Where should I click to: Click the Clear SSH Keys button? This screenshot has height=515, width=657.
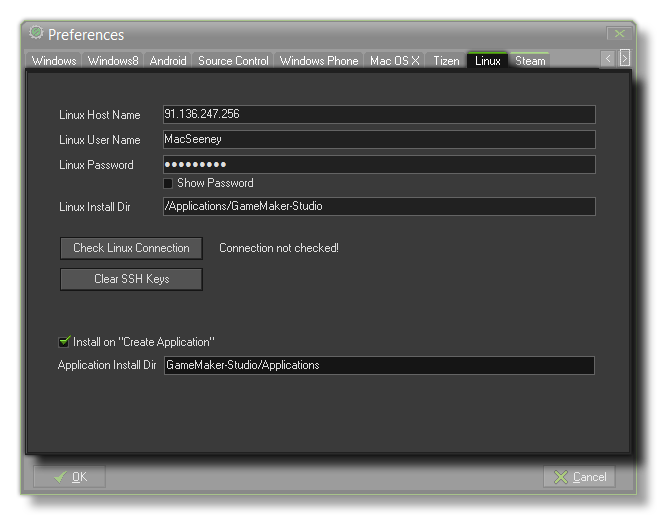tap(131, 279)
